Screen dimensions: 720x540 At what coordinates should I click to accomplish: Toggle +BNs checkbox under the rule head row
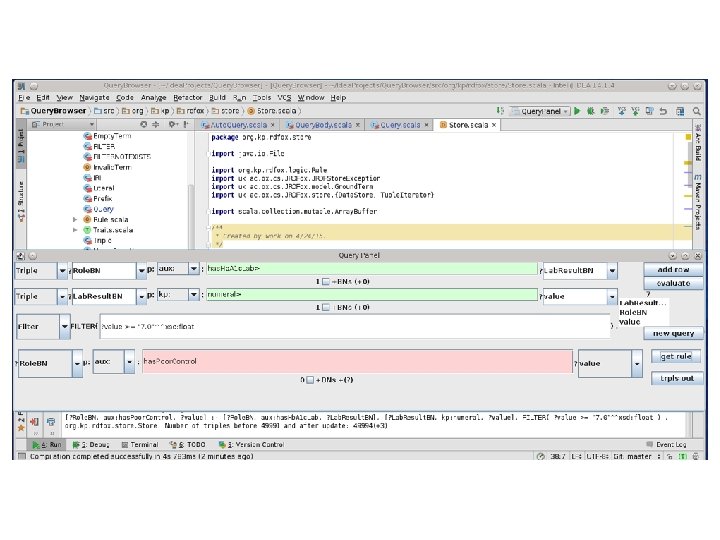tap(310, 380)
